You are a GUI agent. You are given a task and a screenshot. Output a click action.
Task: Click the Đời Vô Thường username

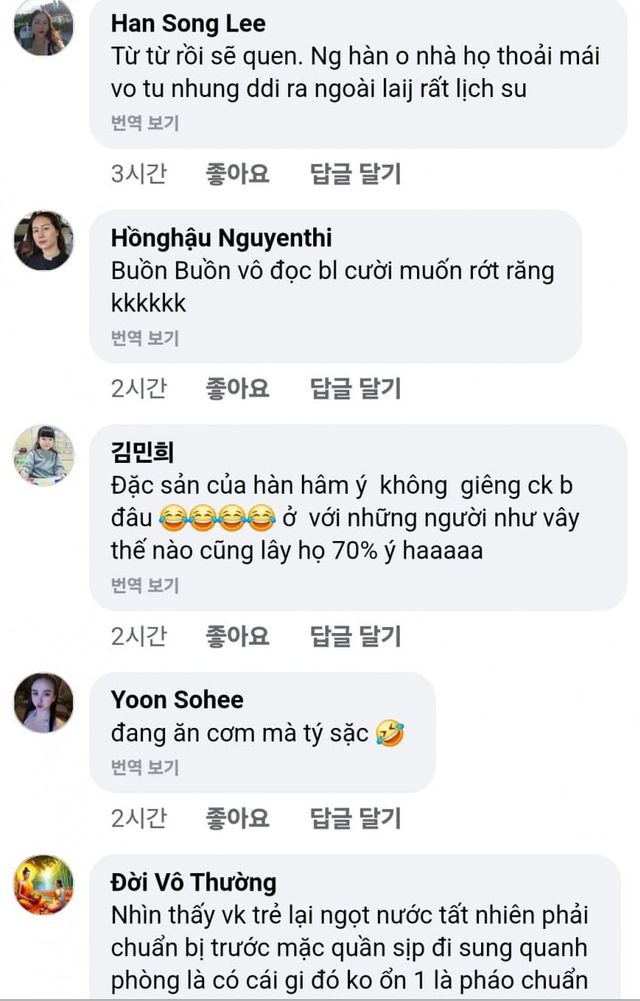pyautogui.click(x=193, y=883)
